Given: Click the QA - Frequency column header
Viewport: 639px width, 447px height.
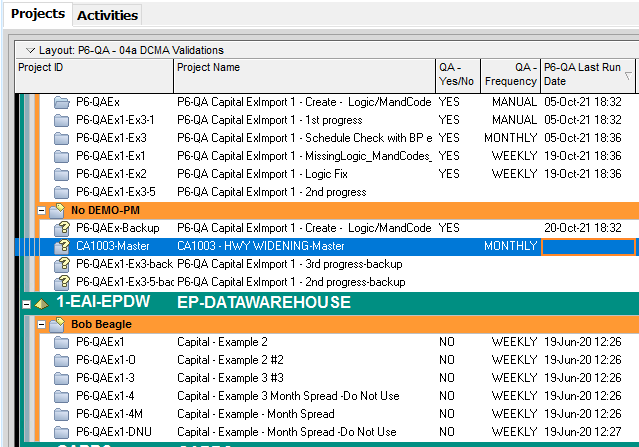Looking at the screenshot, I should tap(511, 75).
